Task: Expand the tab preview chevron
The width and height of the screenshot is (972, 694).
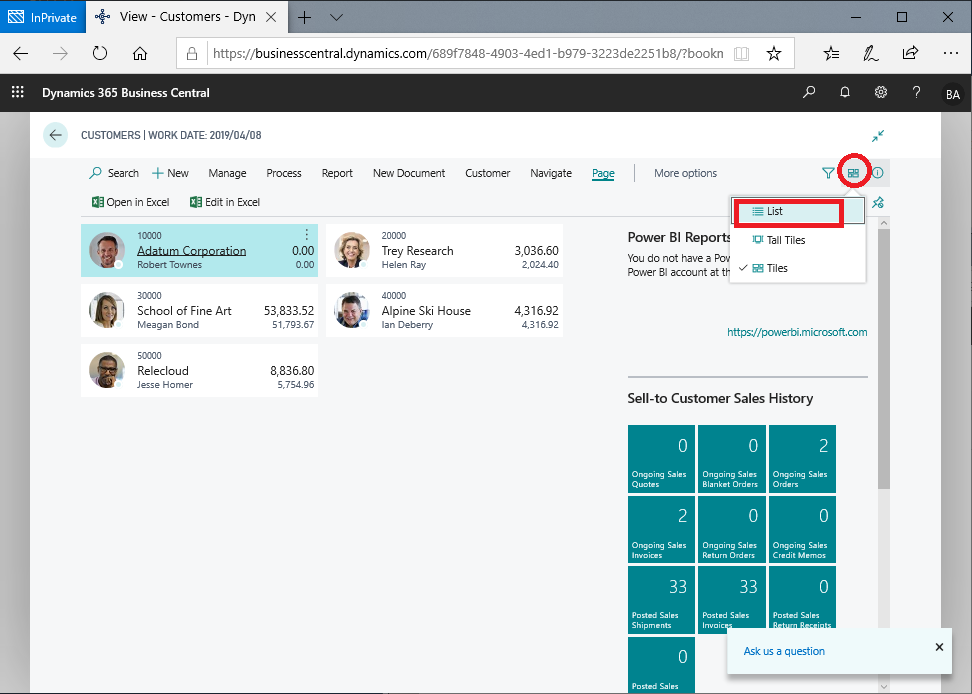Action: click(337, 17)
